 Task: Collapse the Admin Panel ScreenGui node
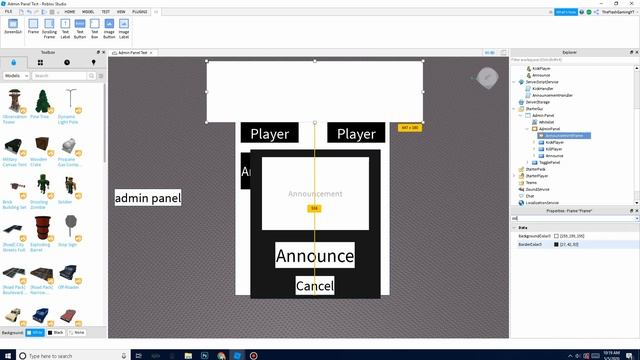click(521, 116)
